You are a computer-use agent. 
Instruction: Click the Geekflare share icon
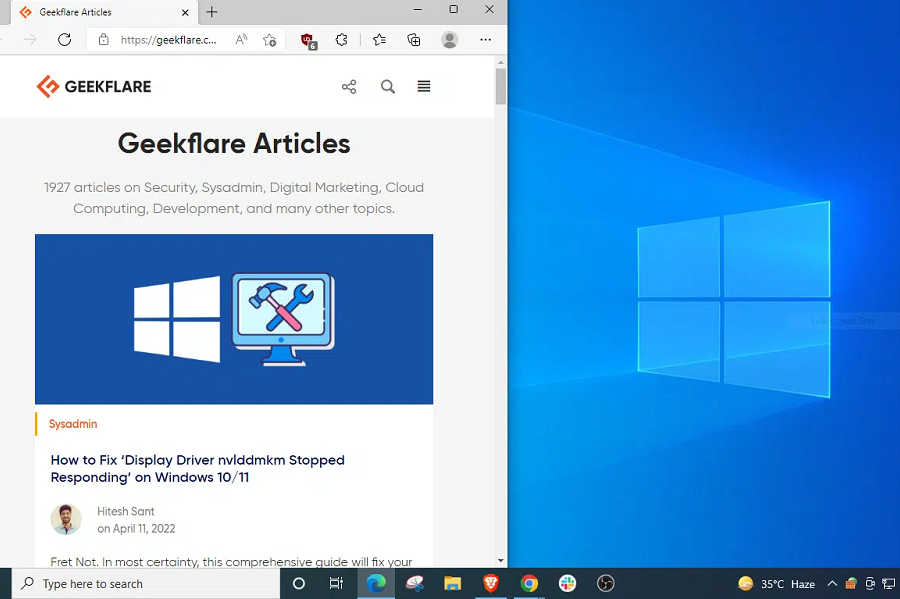(349, 87)
